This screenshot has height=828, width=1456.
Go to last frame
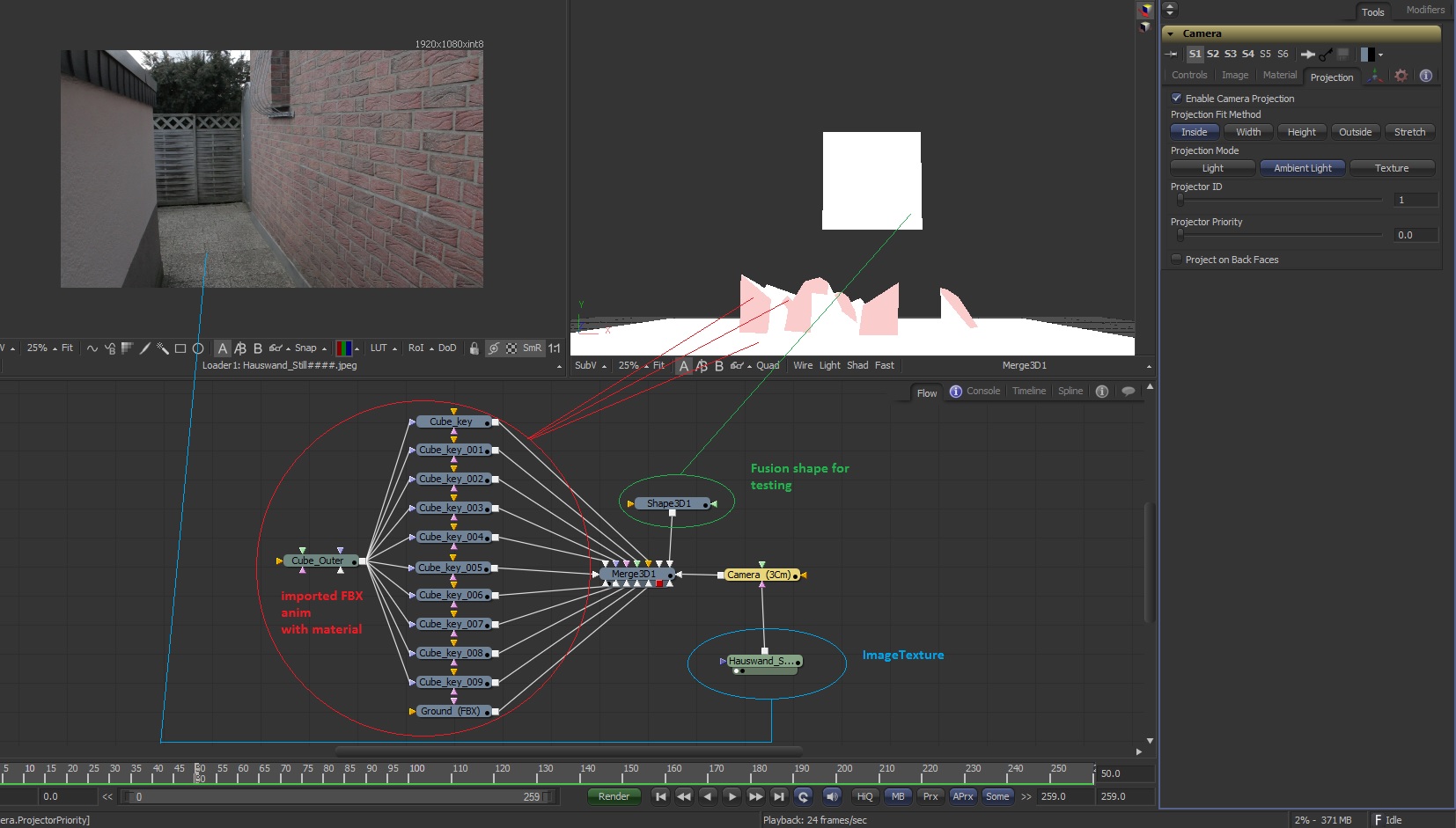click(779, 796)
